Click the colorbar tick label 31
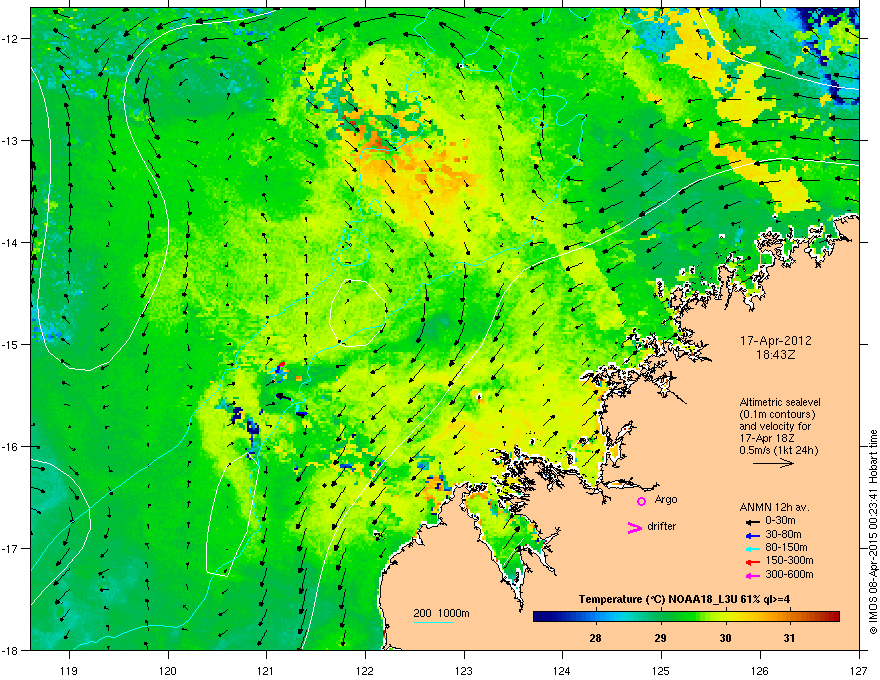 coord(789,638)
